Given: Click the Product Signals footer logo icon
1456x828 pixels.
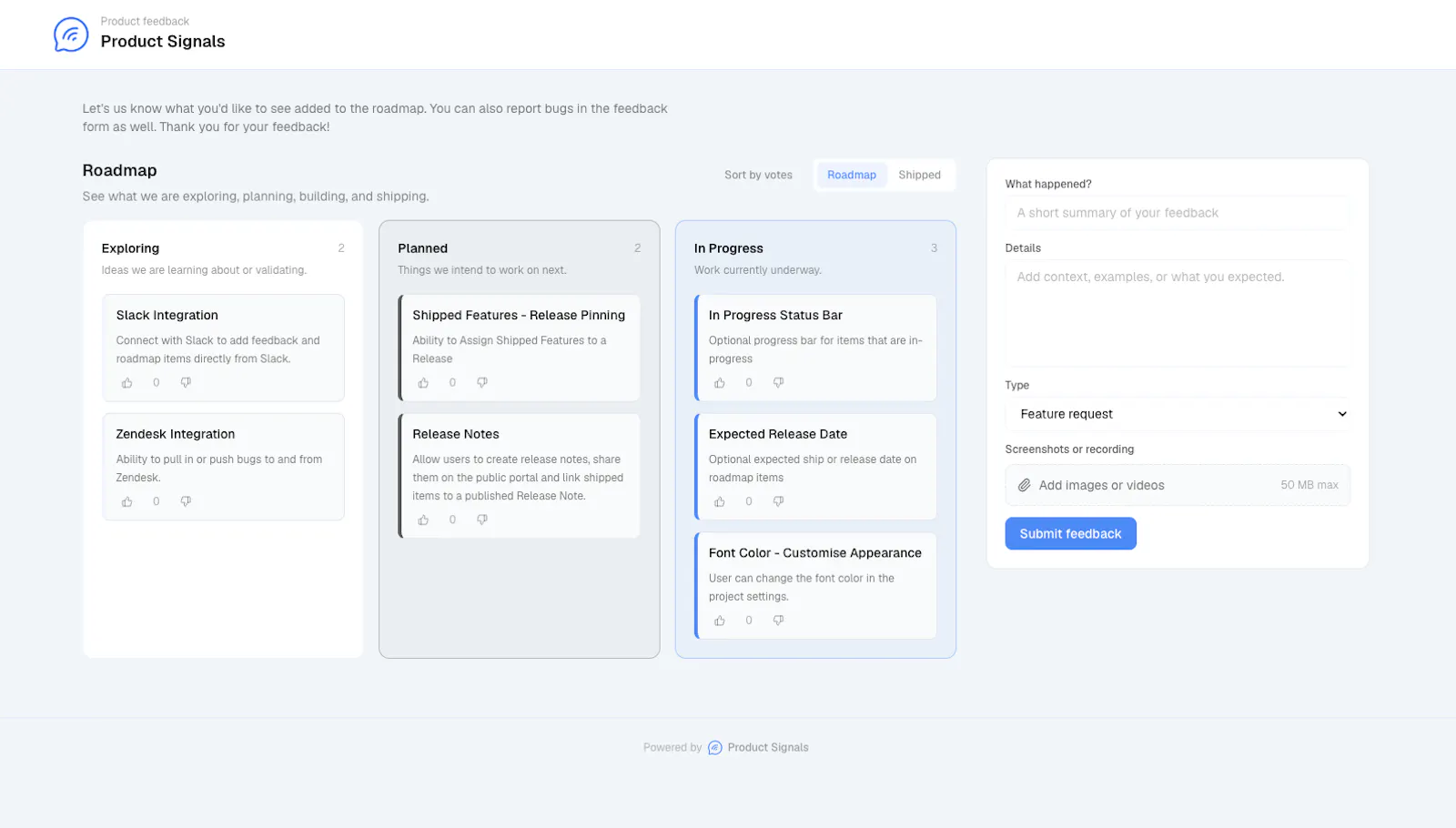Looking at the screenshot, I should (715, 748).
